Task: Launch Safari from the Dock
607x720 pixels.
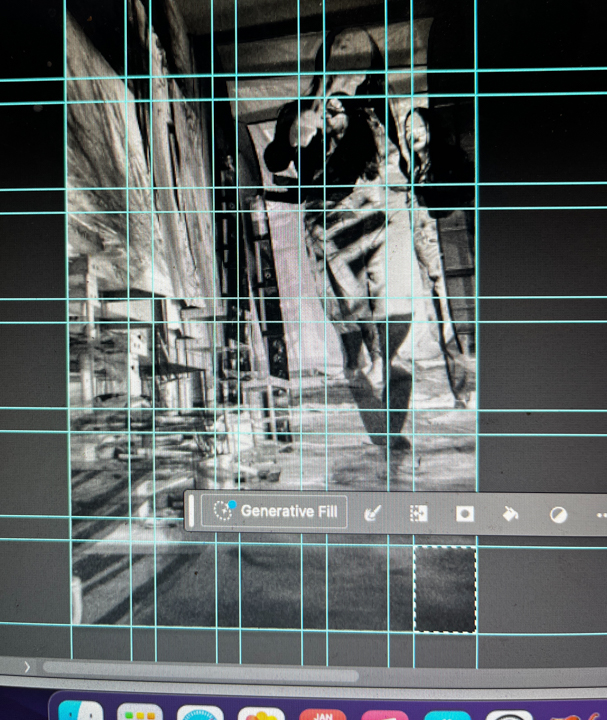Action: click(200, 712)
